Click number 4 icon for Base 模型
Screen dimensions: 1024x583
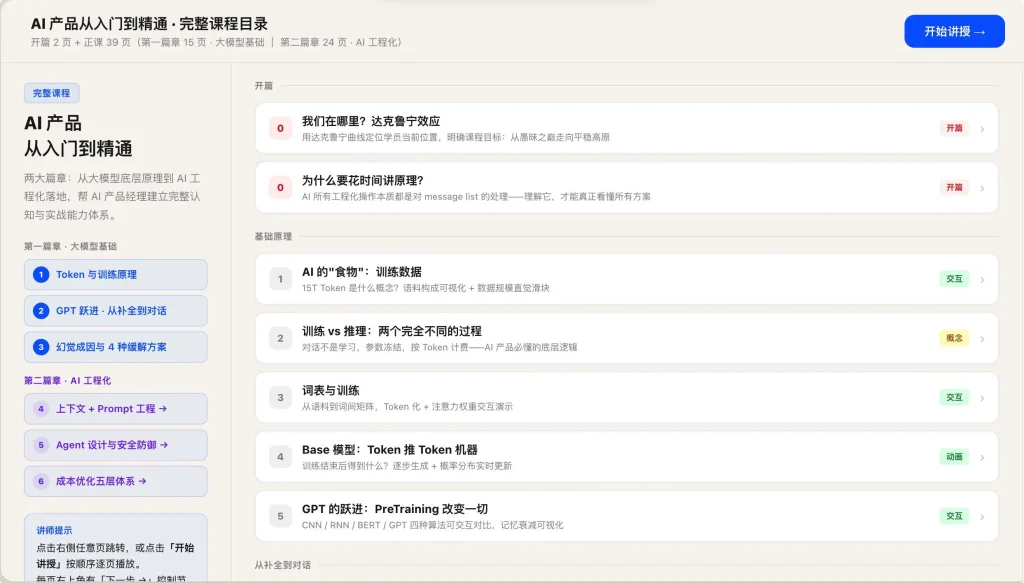281,457
